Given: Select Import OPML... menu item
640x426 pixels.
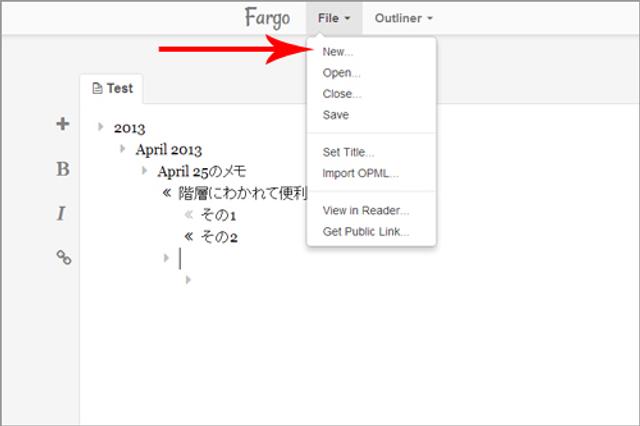Looking at the screenshot, I should tap(360, 173).
